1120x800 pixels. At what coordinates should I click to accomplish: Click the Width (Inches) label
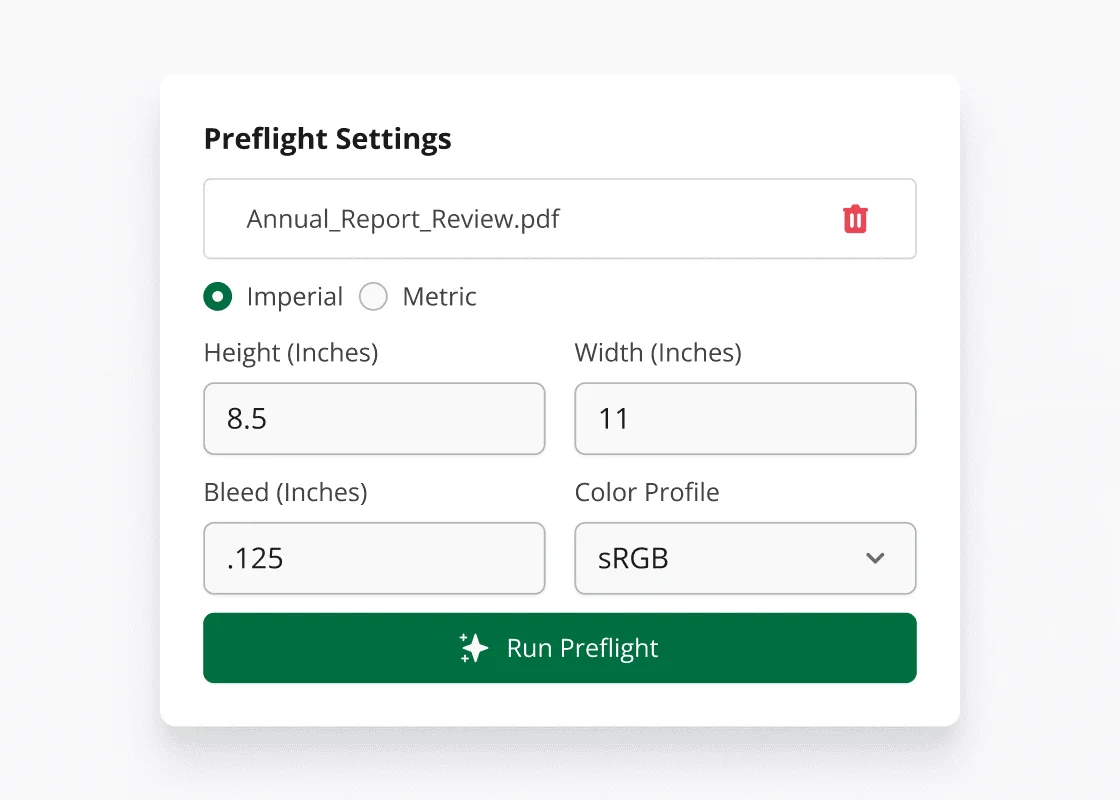[x=658, y=353]
